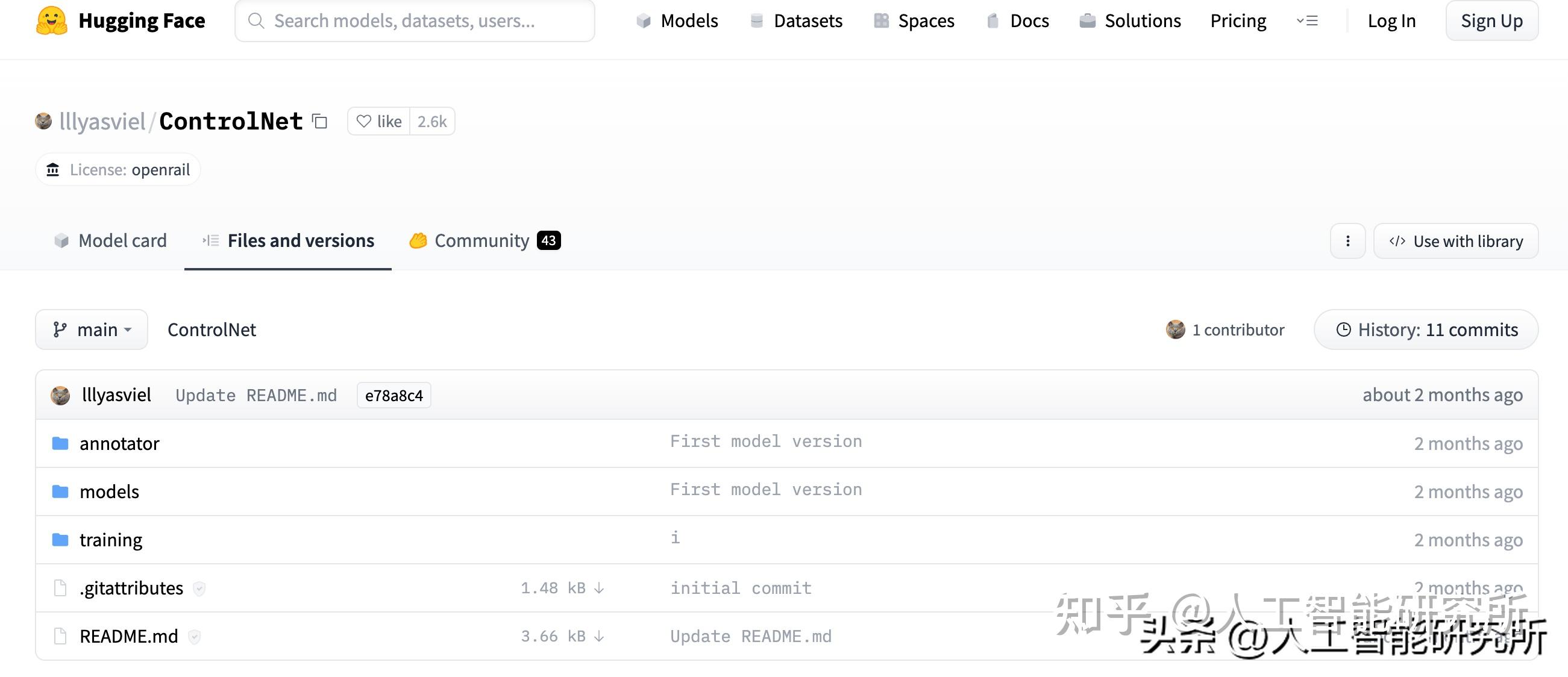Open the three-dot overflow menu
This screenshot has width=1568, height=677.
point(1347,241)
